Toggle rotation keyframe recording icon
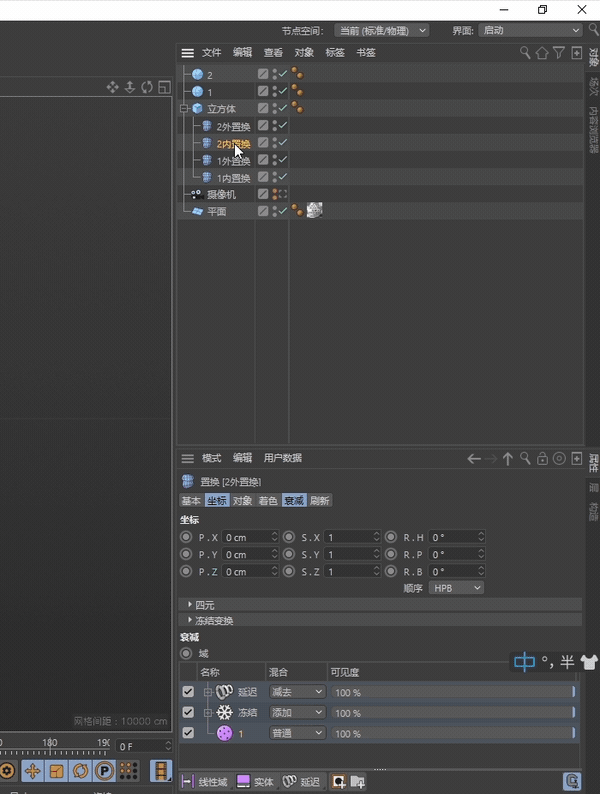 click(x=81, y=771)
